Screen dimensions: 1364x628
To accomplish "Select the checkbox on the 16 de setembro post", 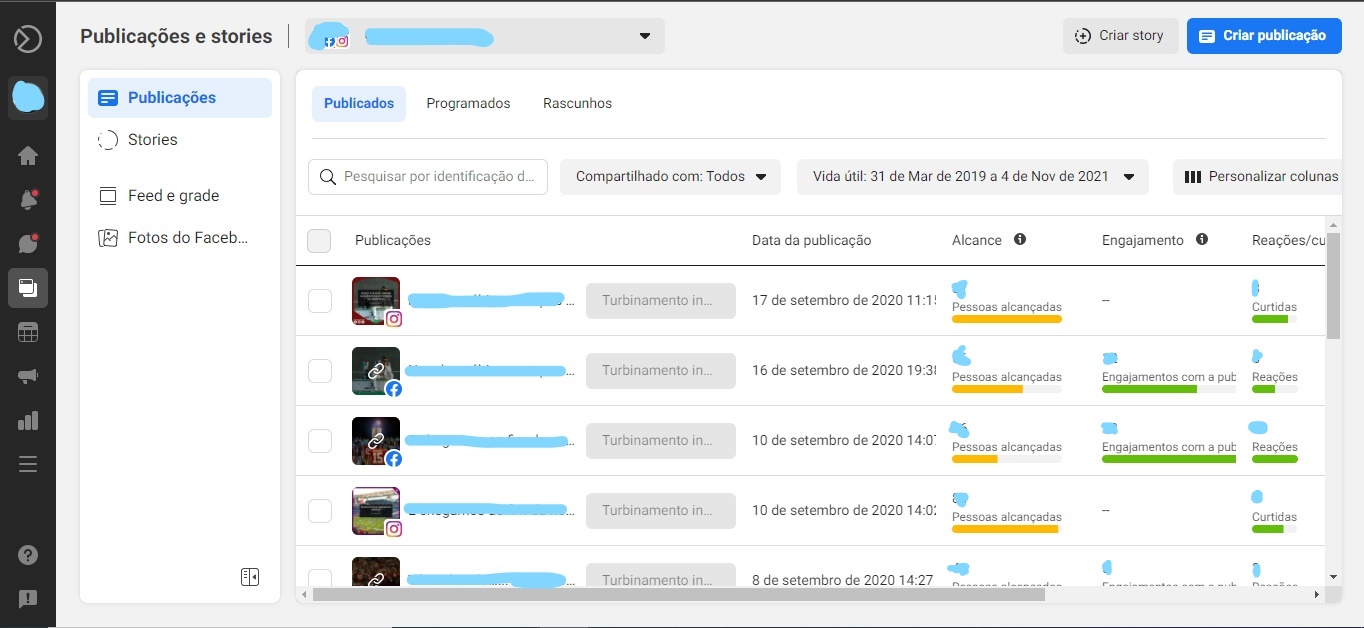I will coord(320,370).
